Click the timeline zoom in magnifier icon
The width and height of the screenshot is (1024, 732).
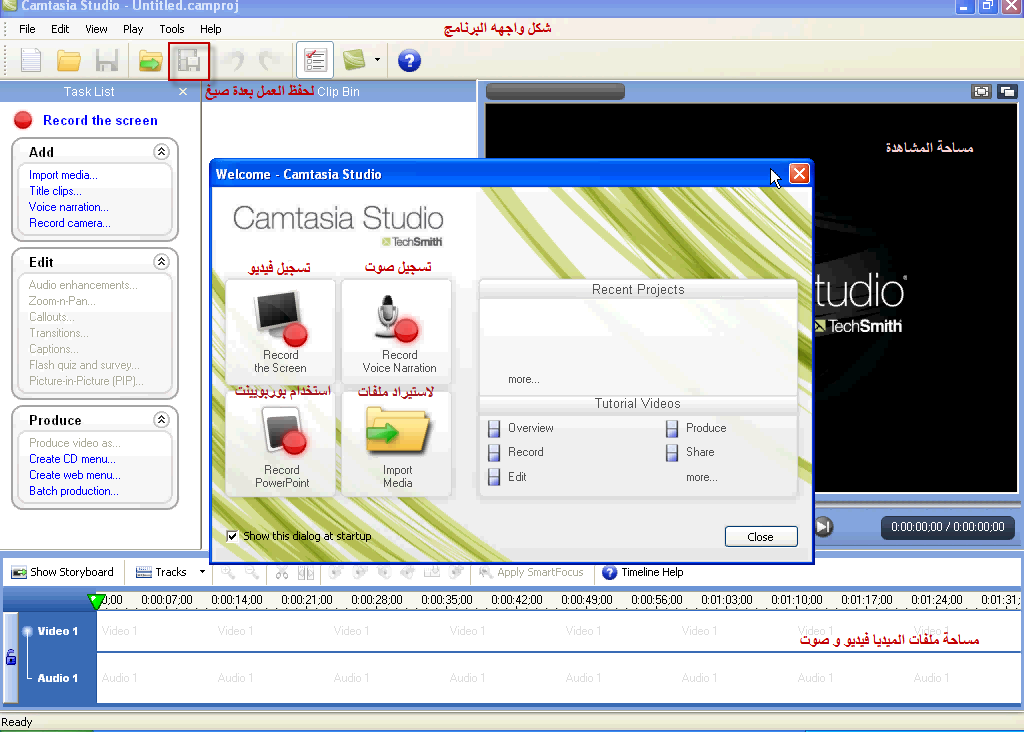tap(228, 573)
